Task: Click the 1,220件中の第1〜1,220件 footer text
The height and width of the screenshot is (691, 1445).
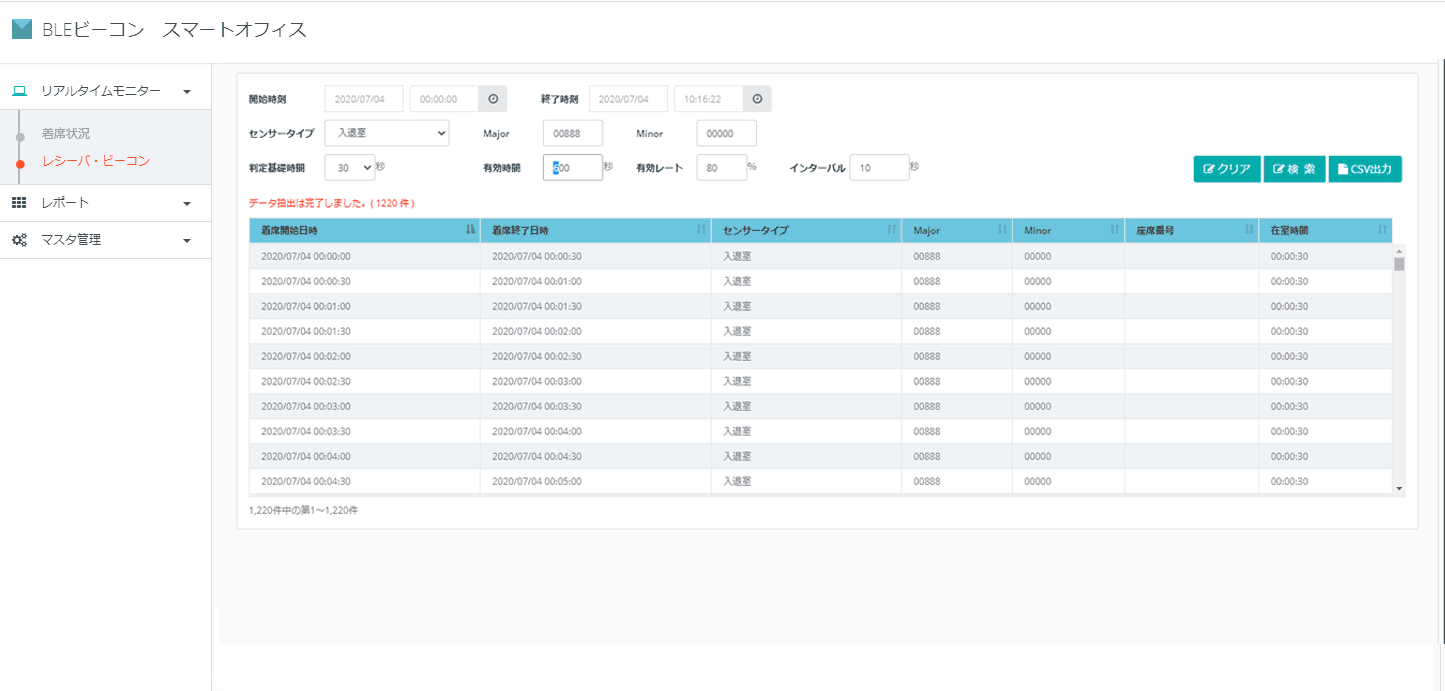Action: [x=303, y=510]
